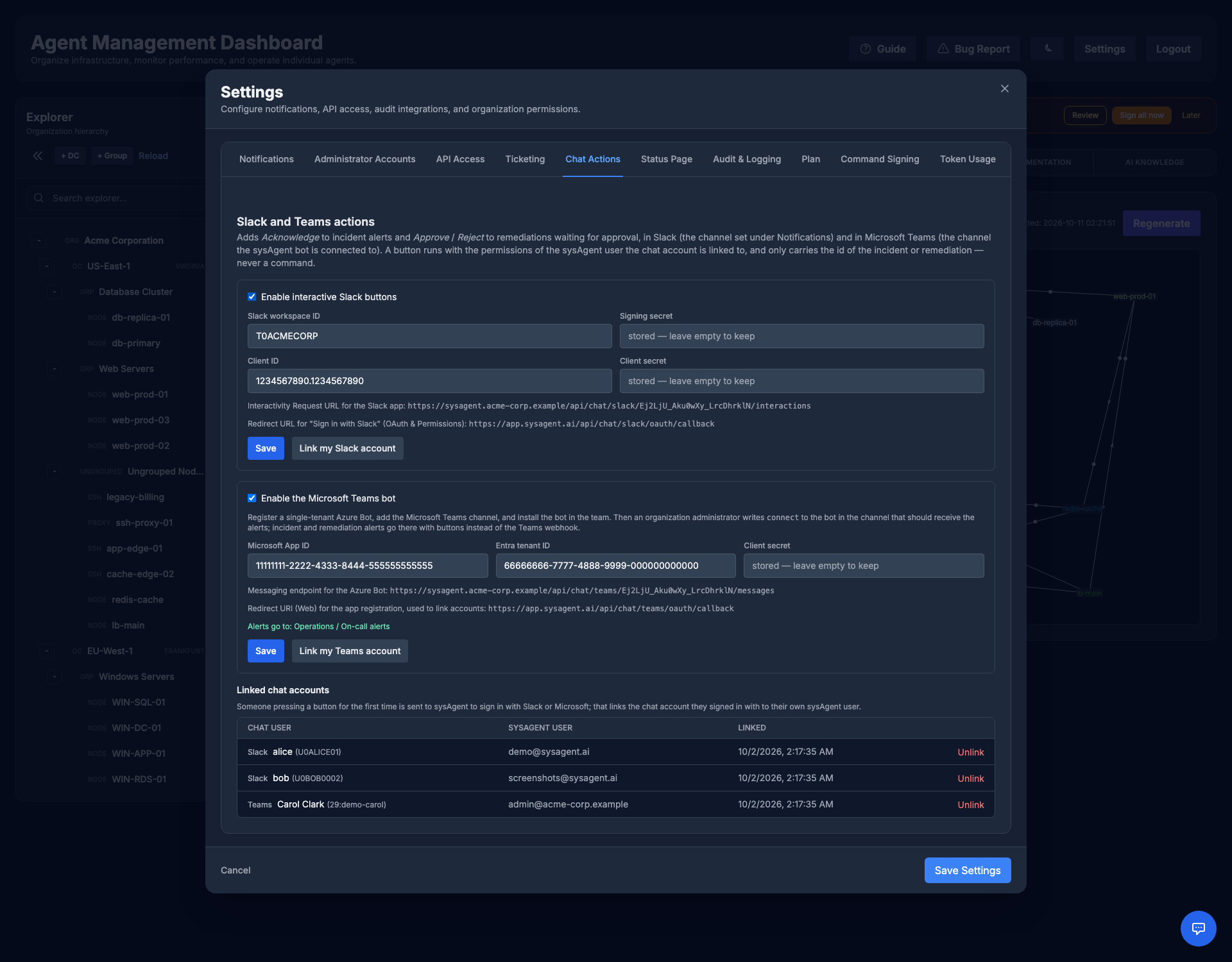This screenshot has width=1232, height=962.
Task: Open the Audit & Logging tab
Action: (x=747, y=159)
